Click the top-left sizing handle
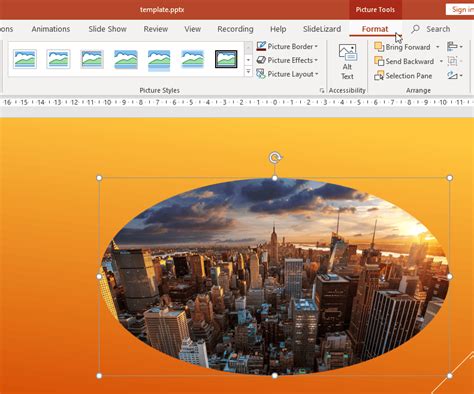 tap(99, 178)
